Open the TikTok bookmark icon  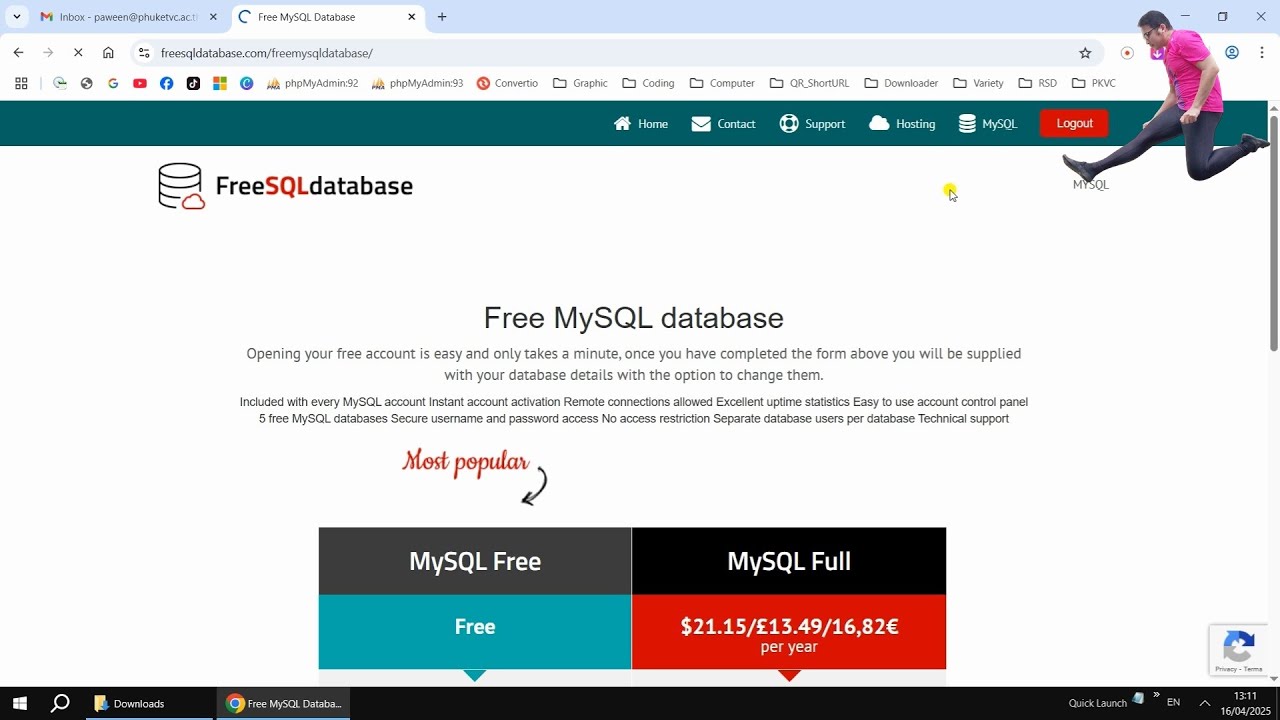point(193,83)
